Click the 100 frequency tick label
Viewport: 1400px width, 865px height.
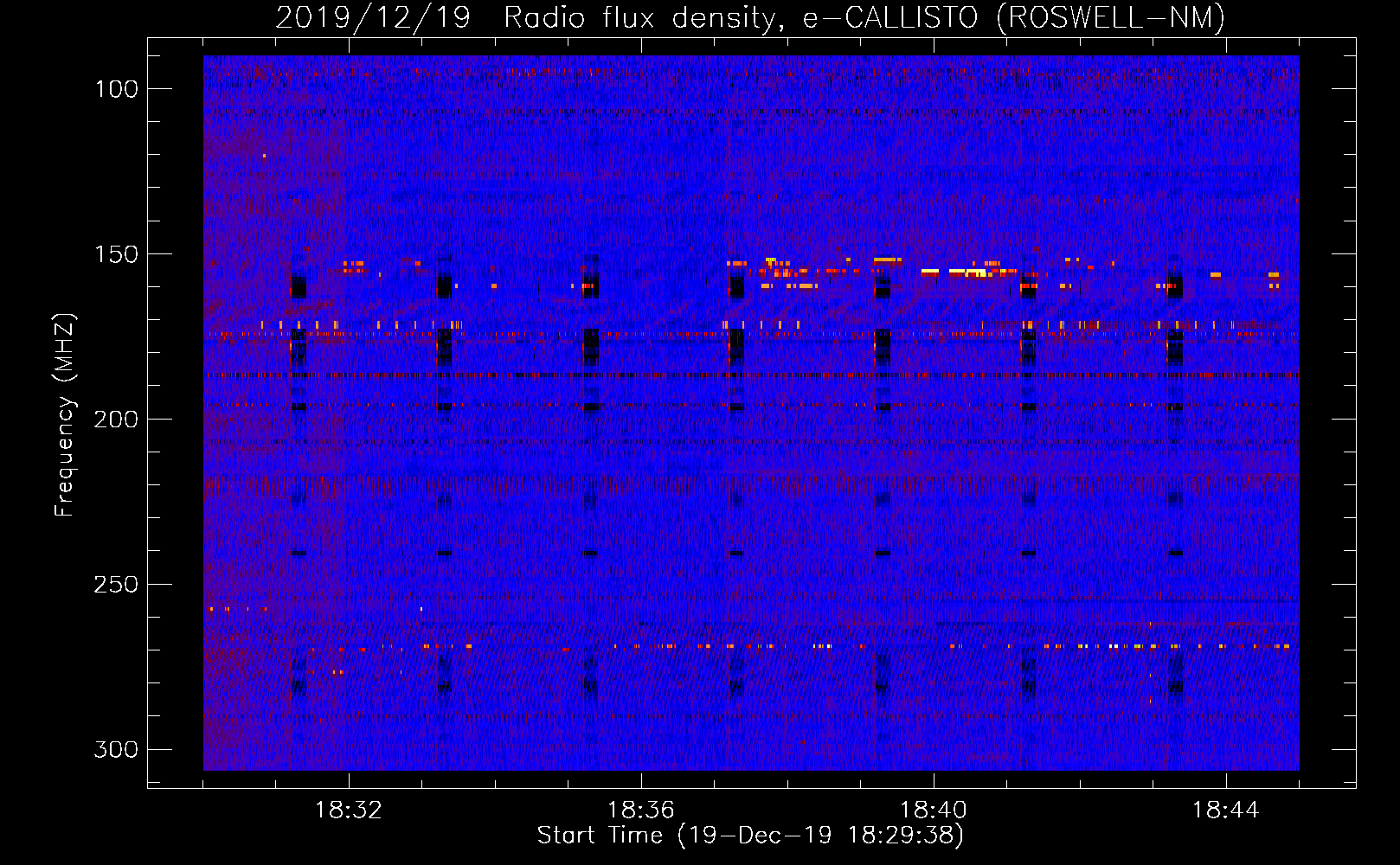click(x=117, y=89)
